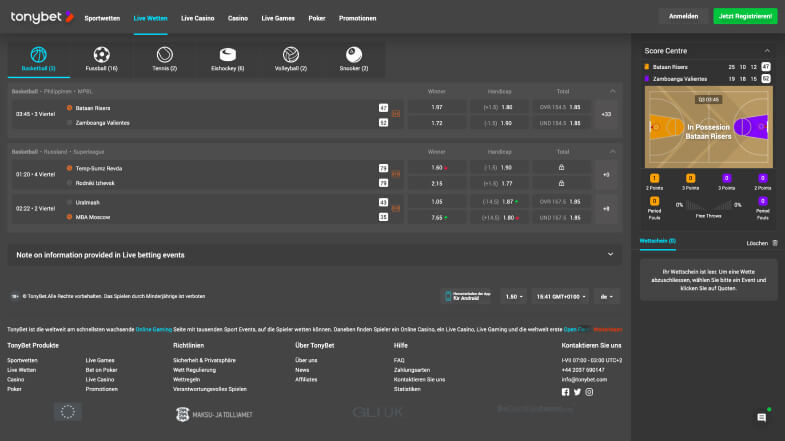Screen dimensions: 785x441
Task: Collapse the Russland Superleague section
Action: pos(612,152)
